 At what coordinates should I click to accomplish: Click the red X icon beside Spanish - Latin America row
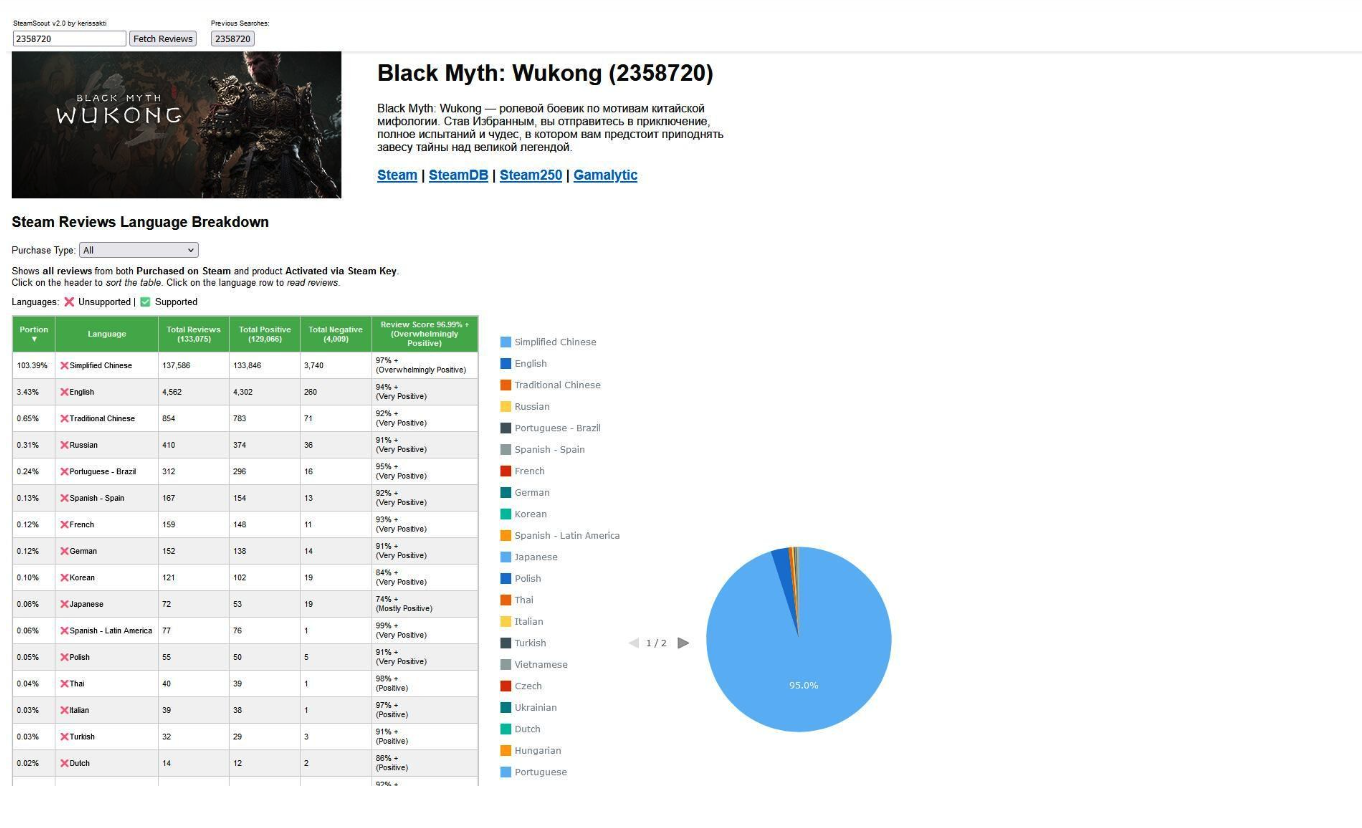click(x=64, y=631)
